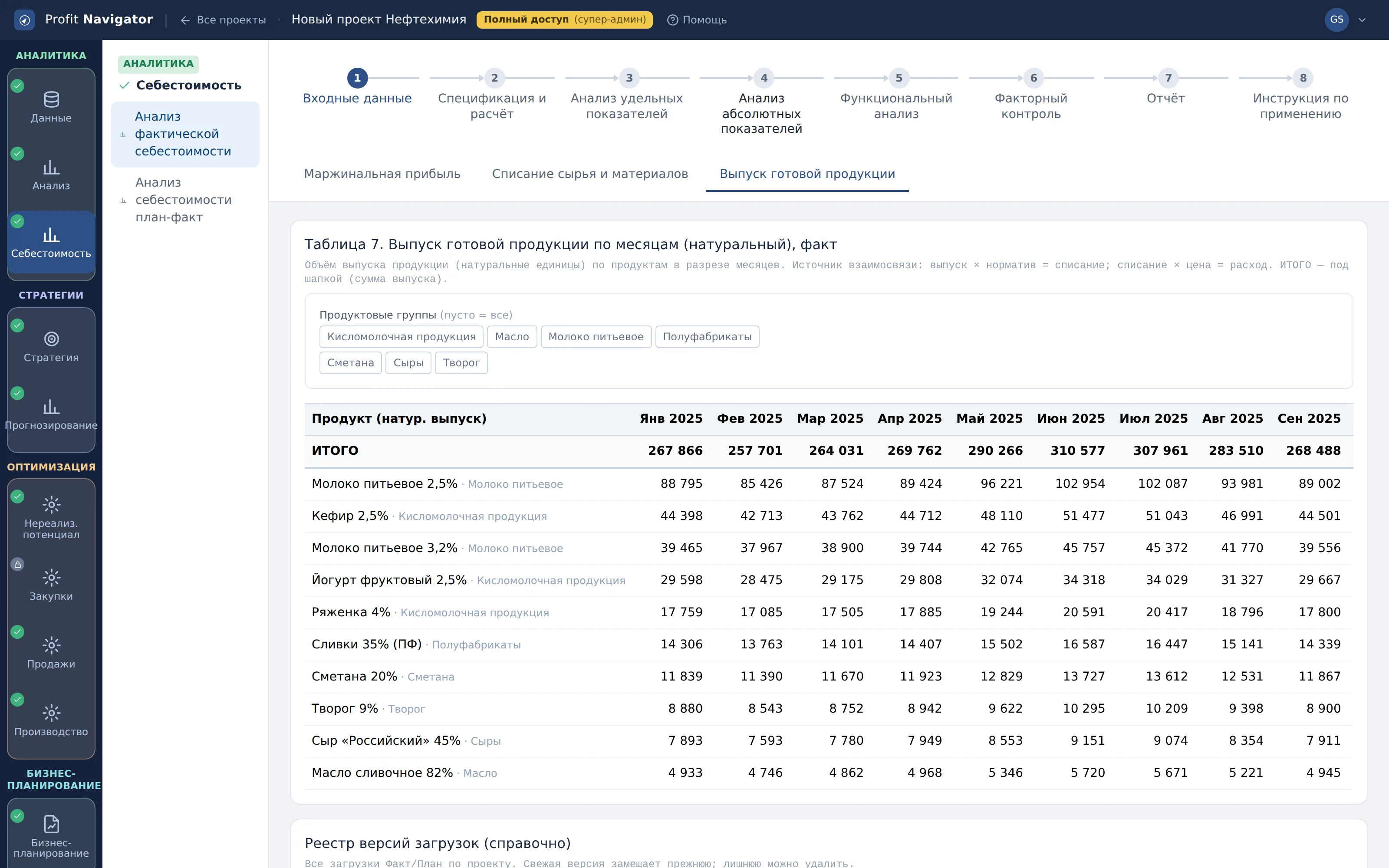
Task: Toggle the Кисломолочная продукция group filter
Action: 401,337
